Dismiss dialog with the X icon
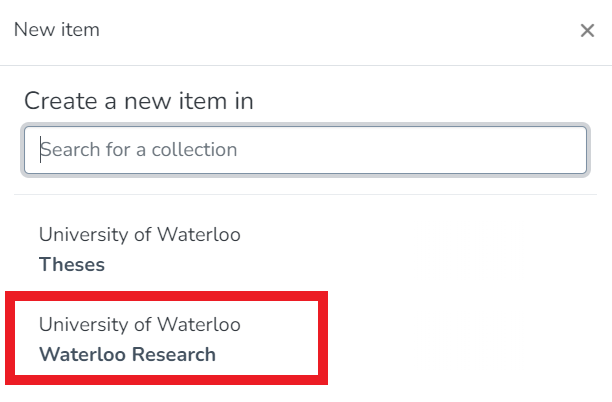Viewport: 612px width, 402px height. point(587,30)
